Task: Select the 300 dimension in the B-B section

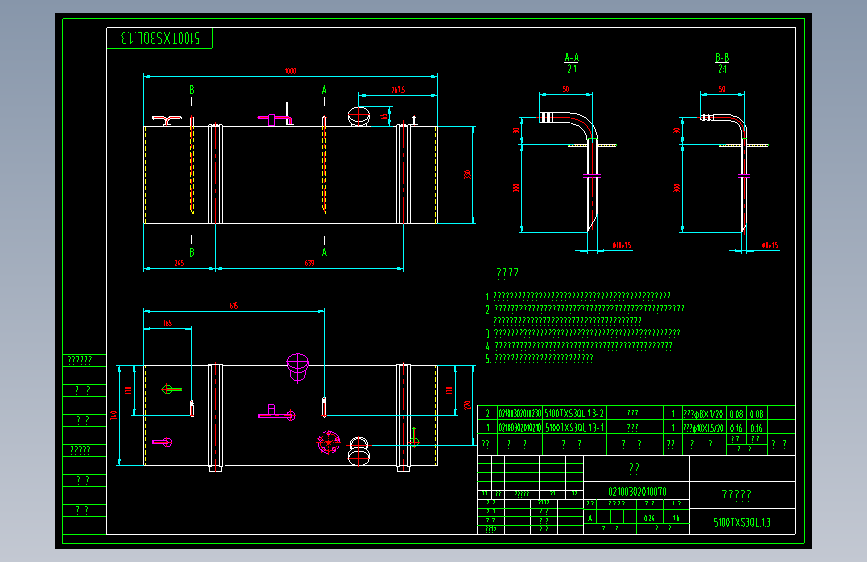Action: pos(677,188)
